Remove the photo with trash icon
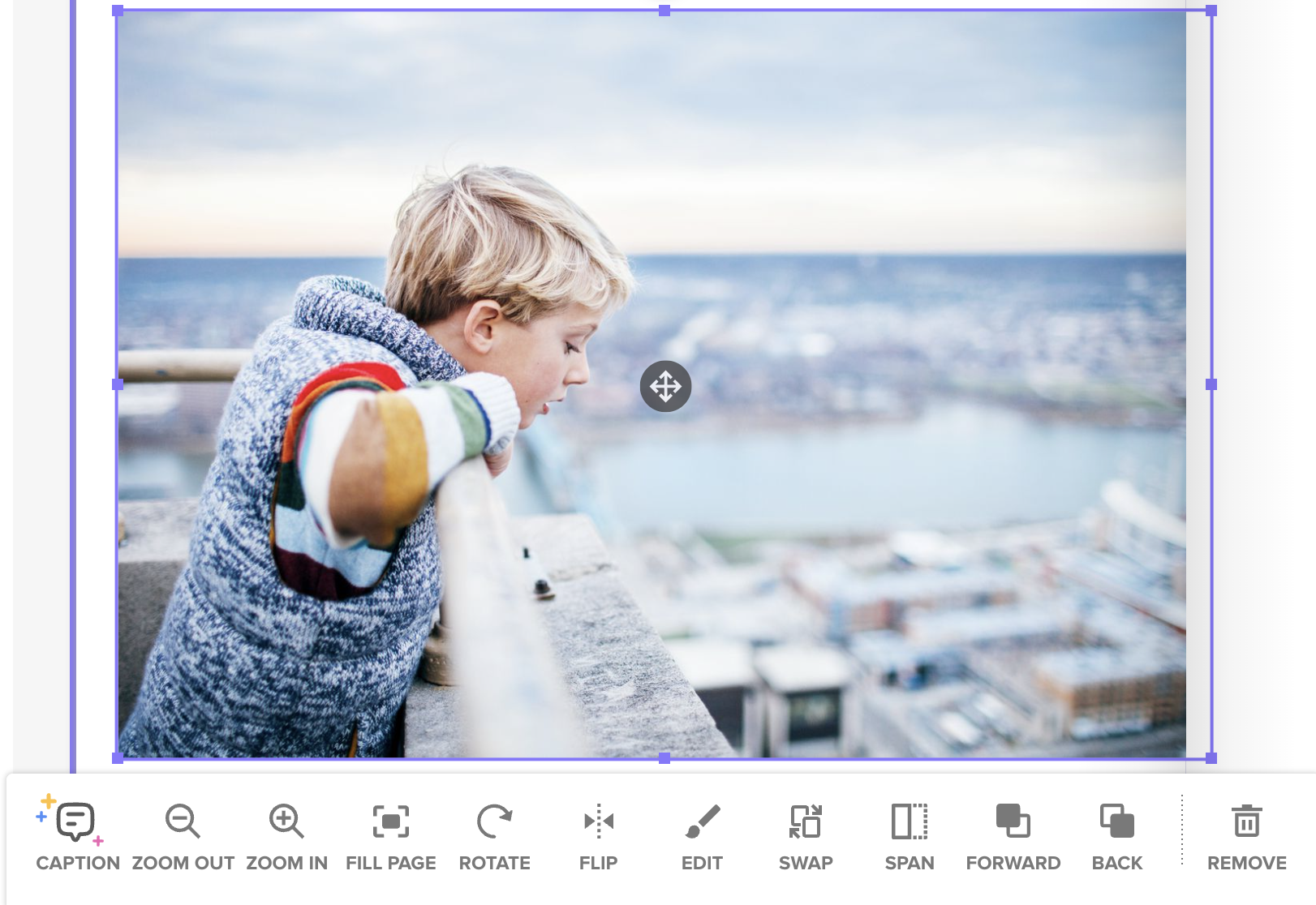The image size is (1316, 905). [x=1247, y=821]
